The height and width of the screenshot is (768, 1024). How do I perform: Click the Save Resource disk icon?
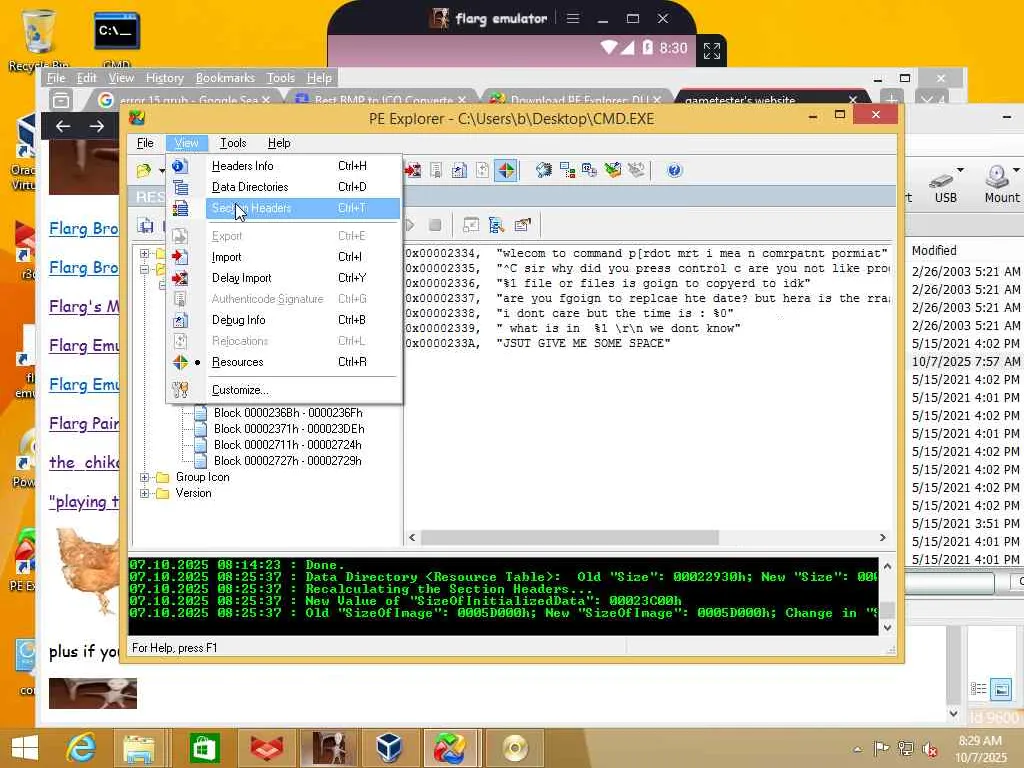pyautogui.click(x=146, y=226)
